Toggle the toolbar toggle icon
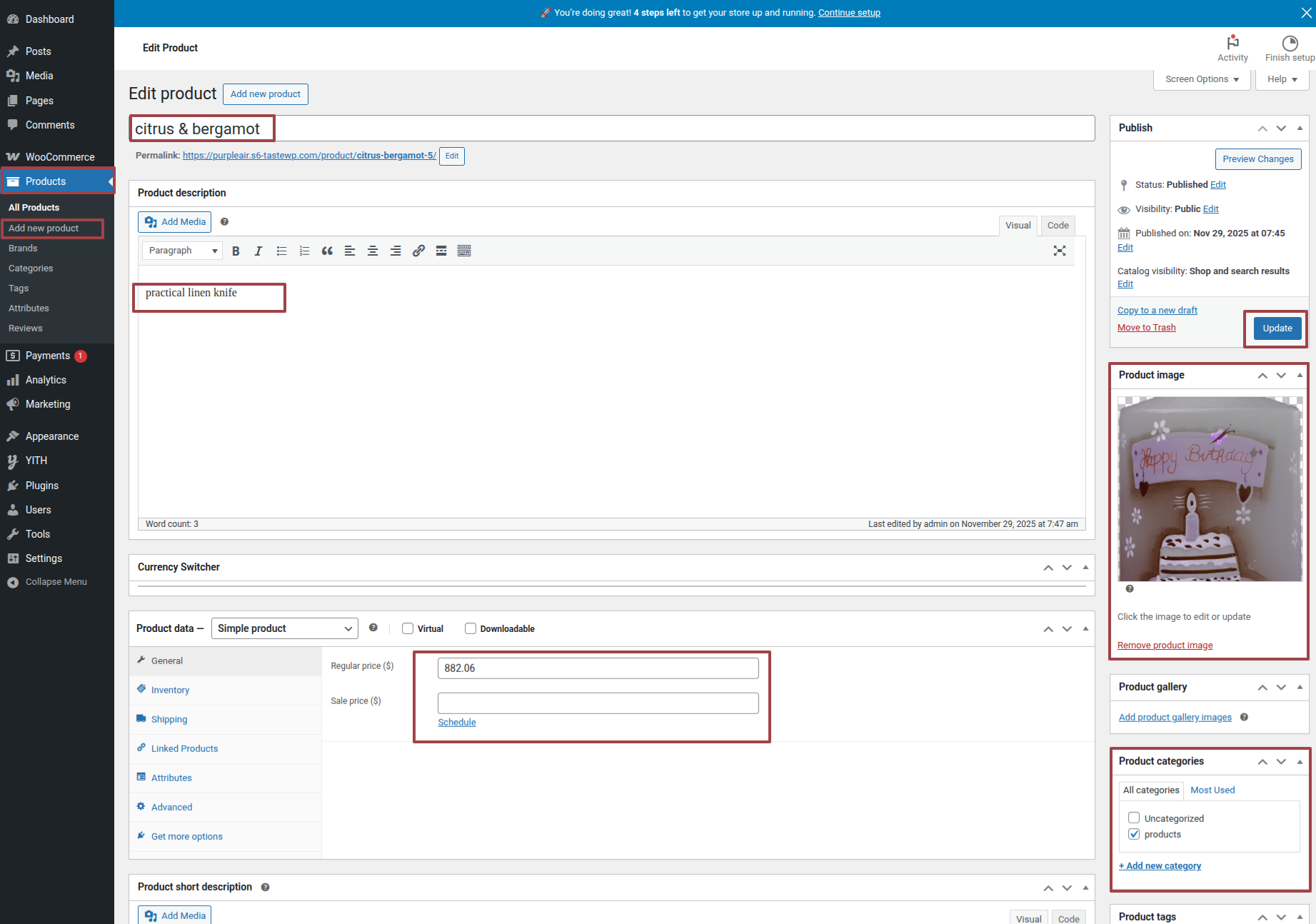 464,251
